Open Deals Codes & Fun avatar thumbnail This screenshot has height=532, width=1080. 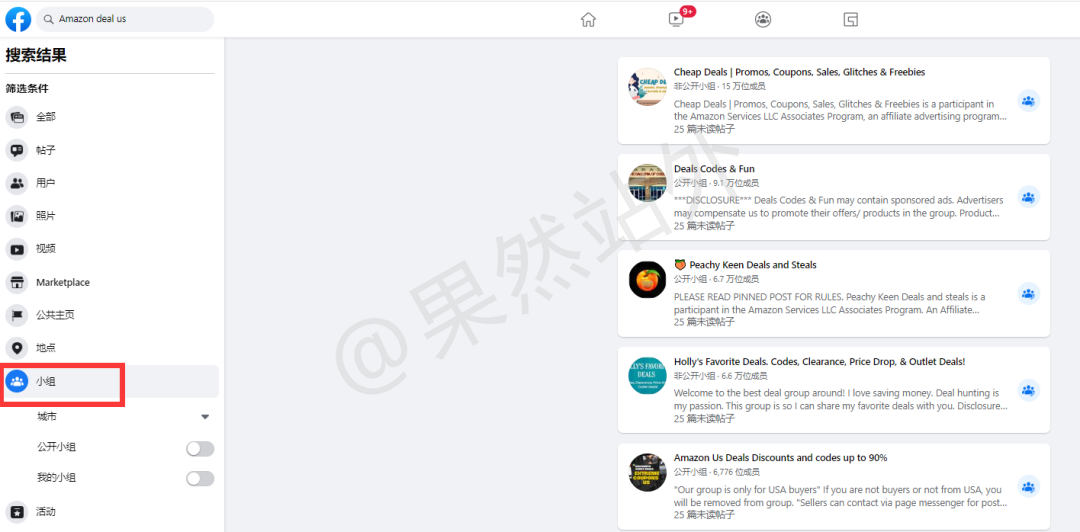[647, 183]
